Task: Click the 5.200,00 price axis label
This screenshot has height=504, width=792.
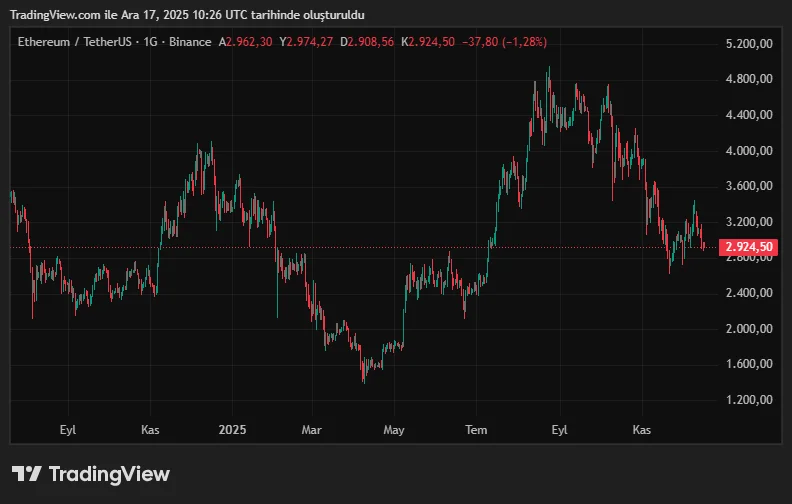Action: (749, 44)
